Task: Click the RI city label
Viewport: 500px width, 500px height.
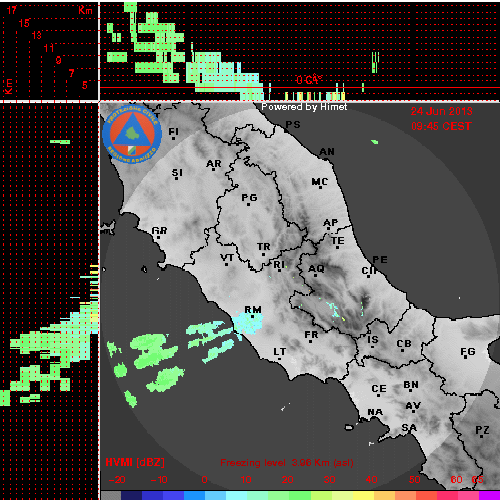Action: pyautogui.click(x=279, y=265)
